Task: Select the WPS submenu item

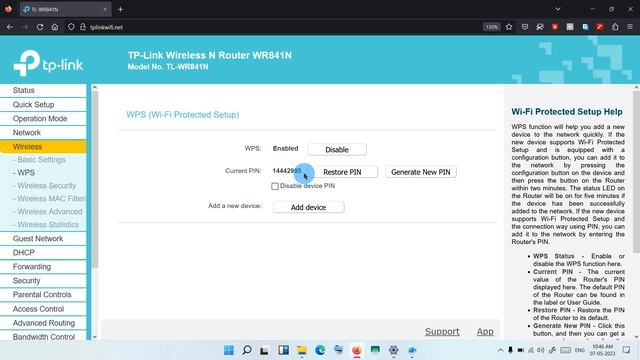Action: tap(26, 173)
